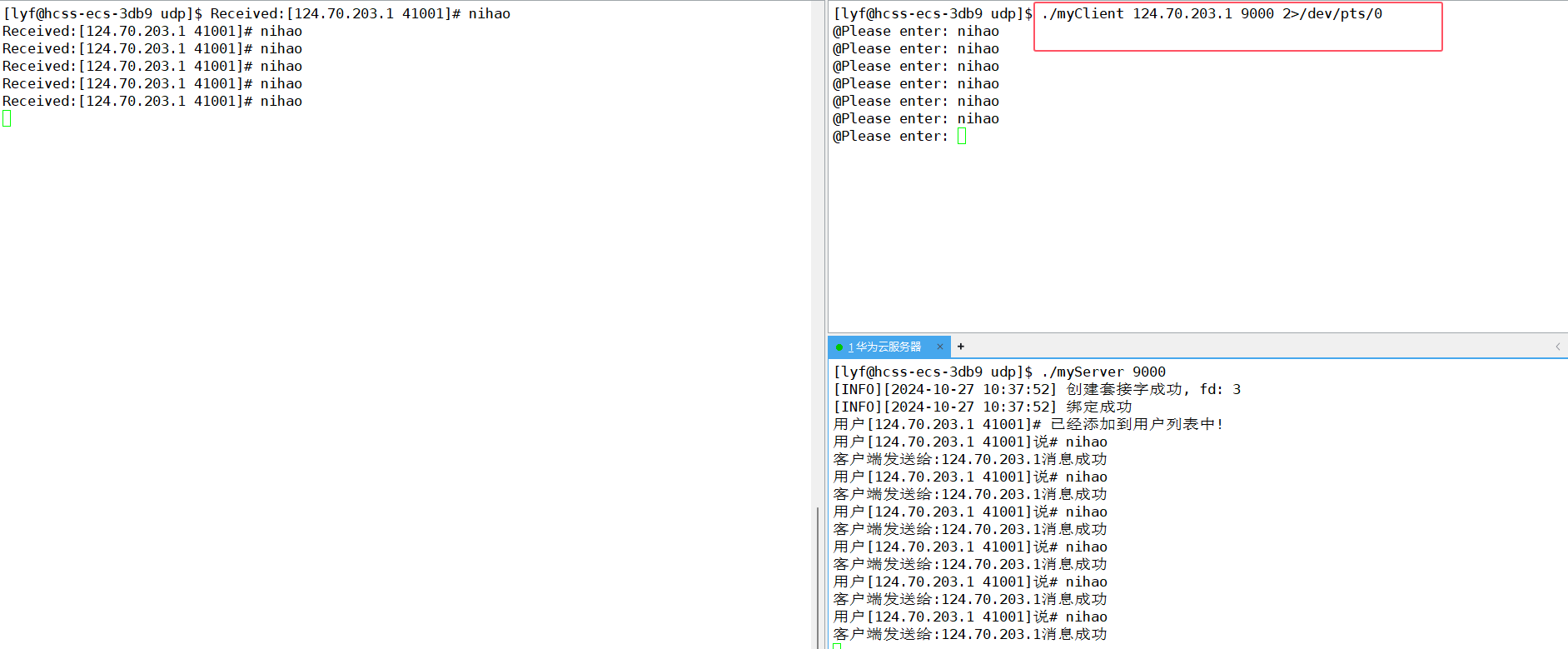
Task: Click the log line 创建套接字成功, fd: 3
Action: coord(1037,389)
